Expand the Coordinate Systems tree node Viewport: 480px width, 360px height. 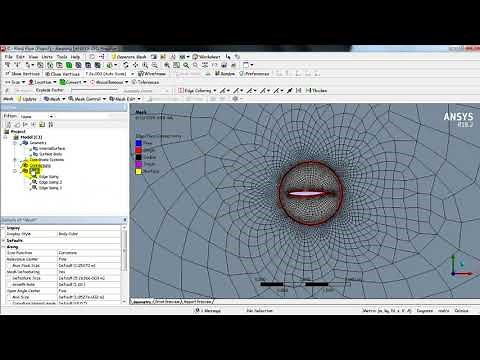[15, 160]
